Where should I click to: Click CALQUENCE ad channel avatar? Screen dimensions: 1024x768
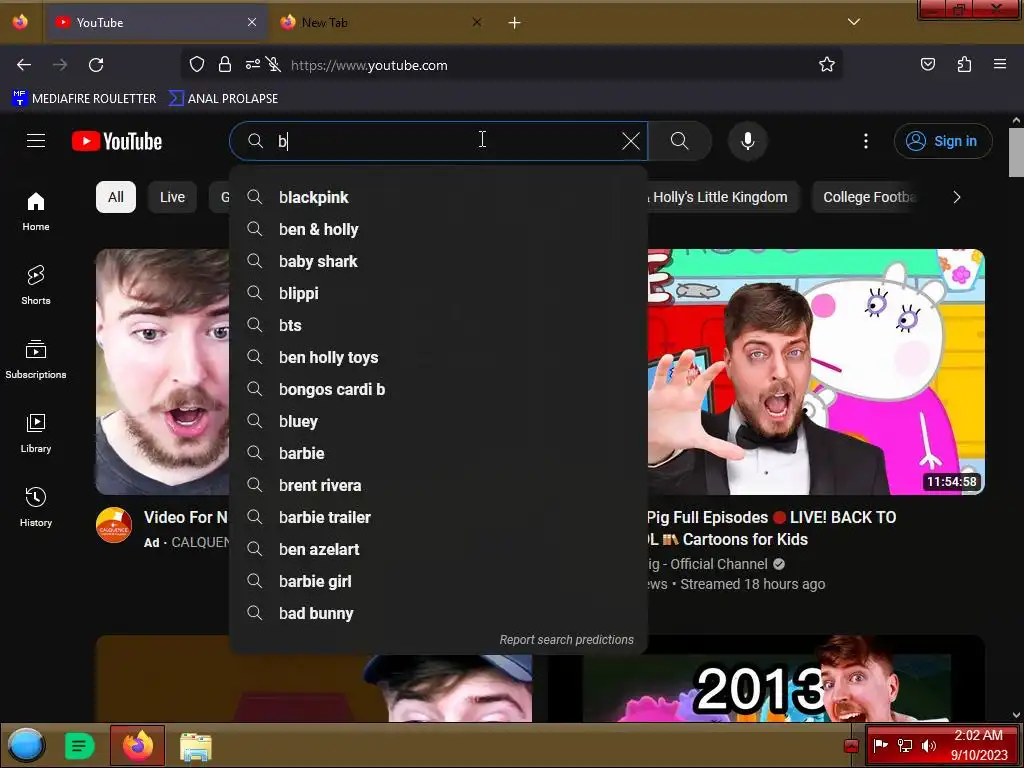[x=114, y=525]
